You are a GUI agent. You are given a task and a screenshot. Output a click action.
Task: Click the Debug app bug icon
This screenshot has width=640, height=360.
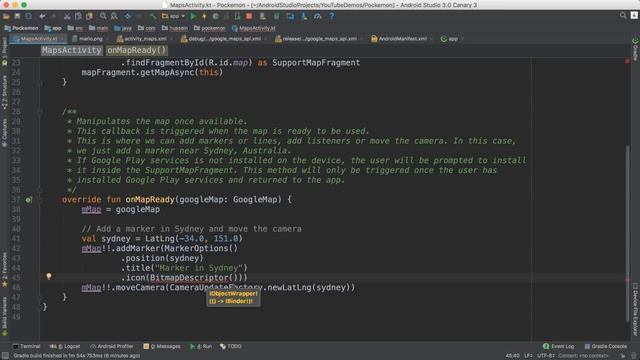(216, 16)
